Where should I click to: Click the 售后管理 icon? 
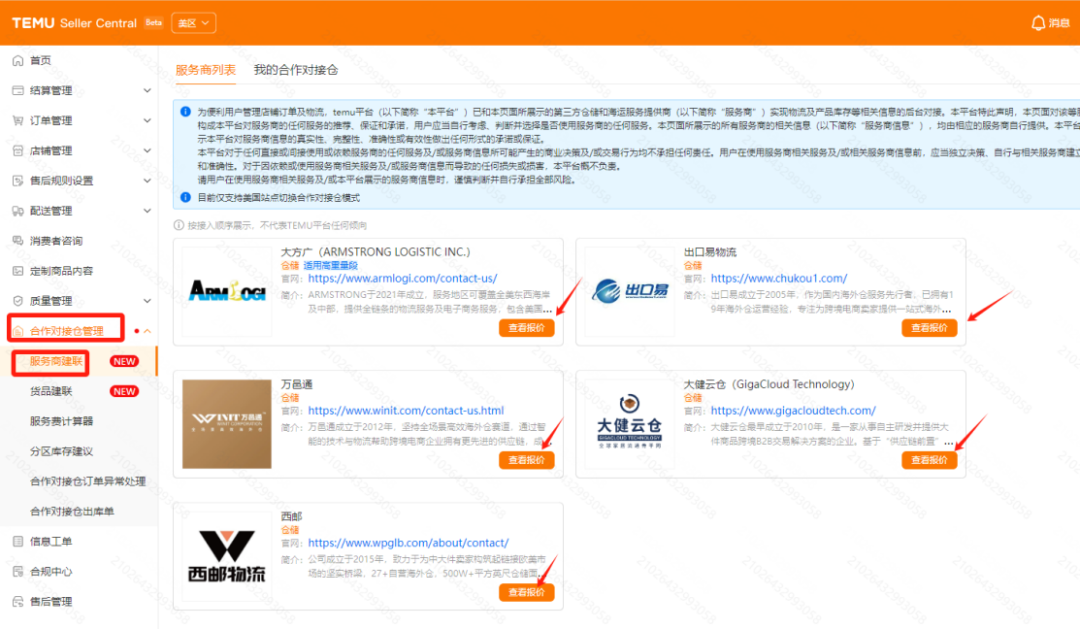tap(18, 601)
